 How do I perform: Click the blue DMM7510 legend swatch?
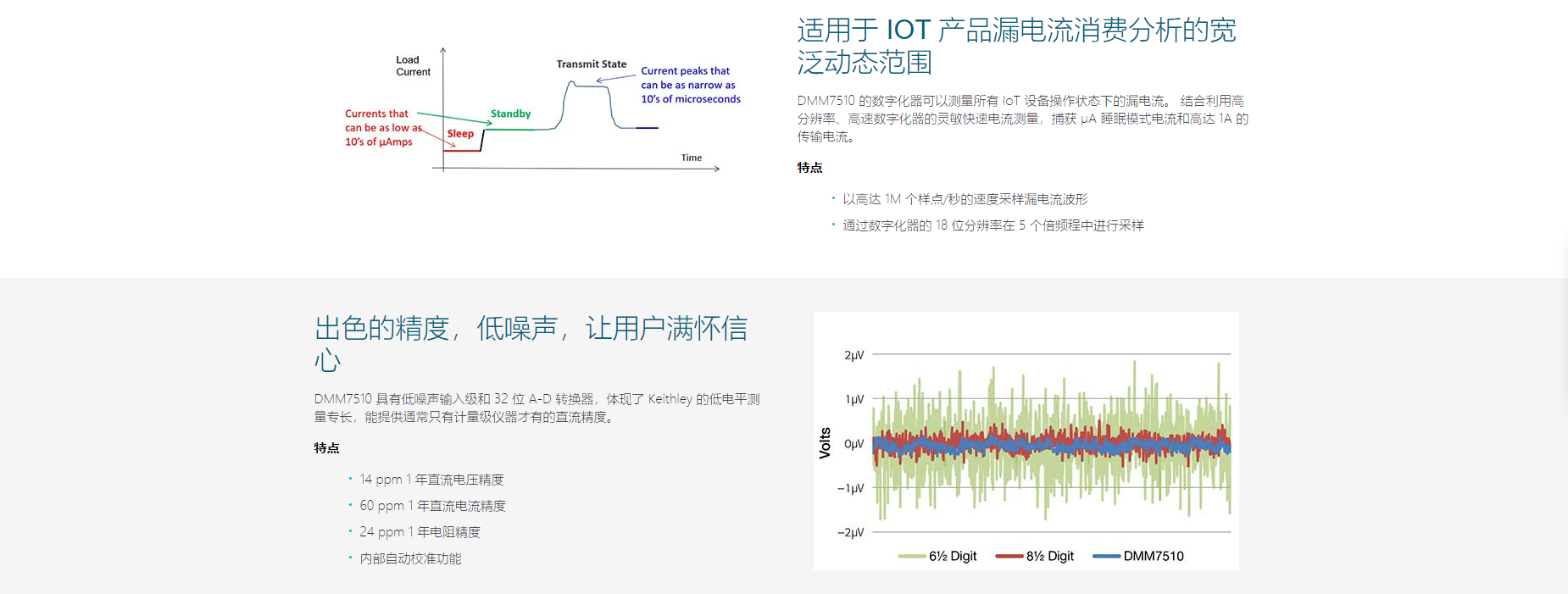(x=1107, y=556)
